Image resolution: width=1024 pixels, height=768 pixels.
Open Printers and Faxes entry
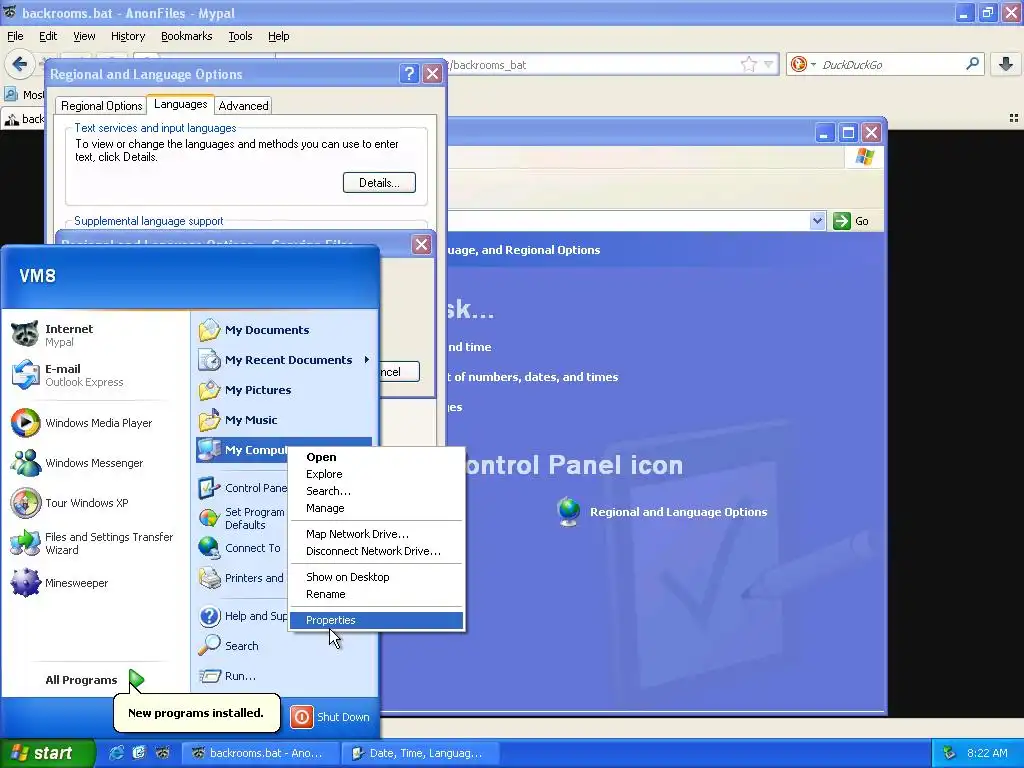pos(242,578)
